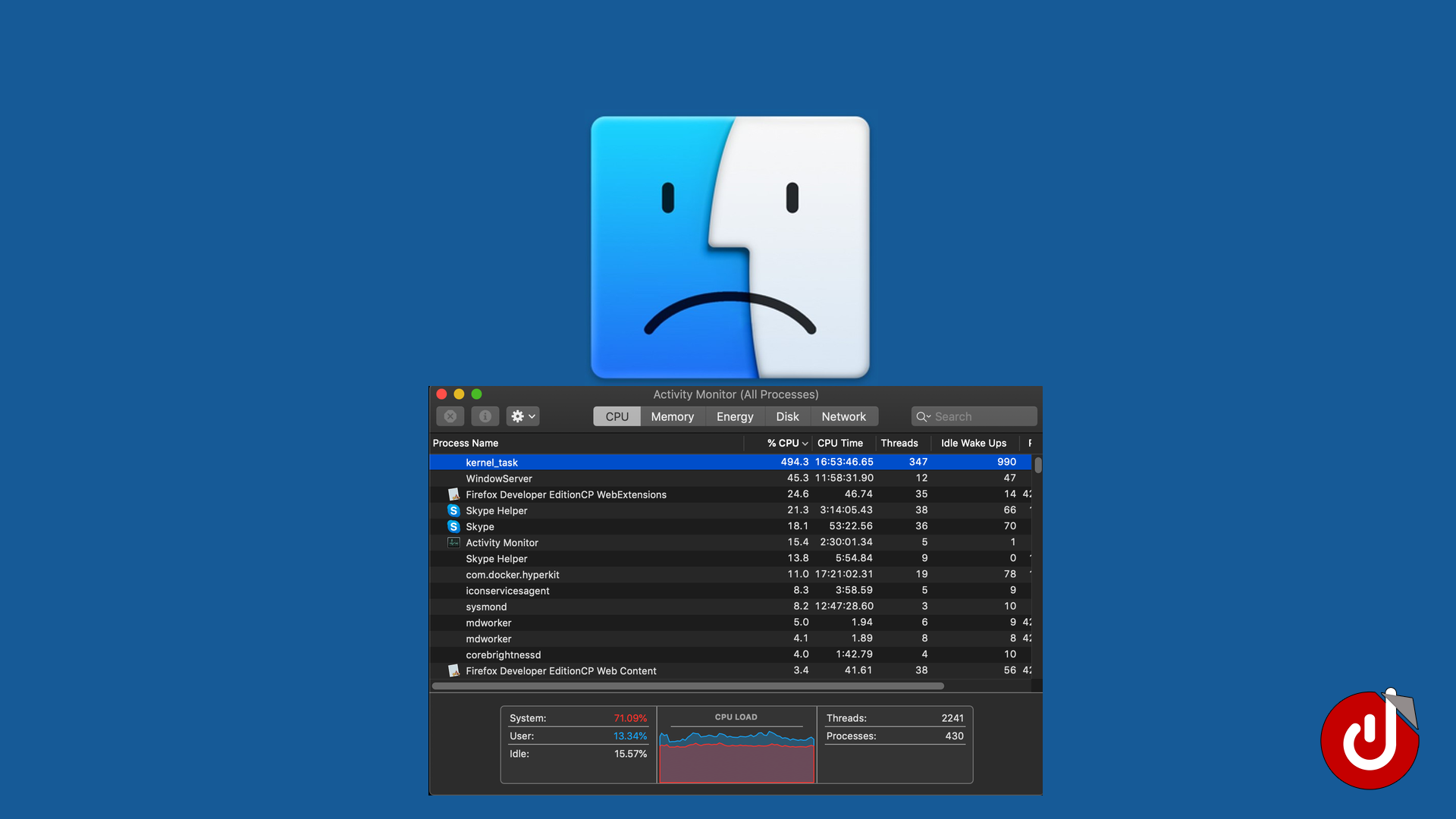Screen dimensions: 1456x819
Task: Select the kernel_task process row
Action: (x=607, y=462)
